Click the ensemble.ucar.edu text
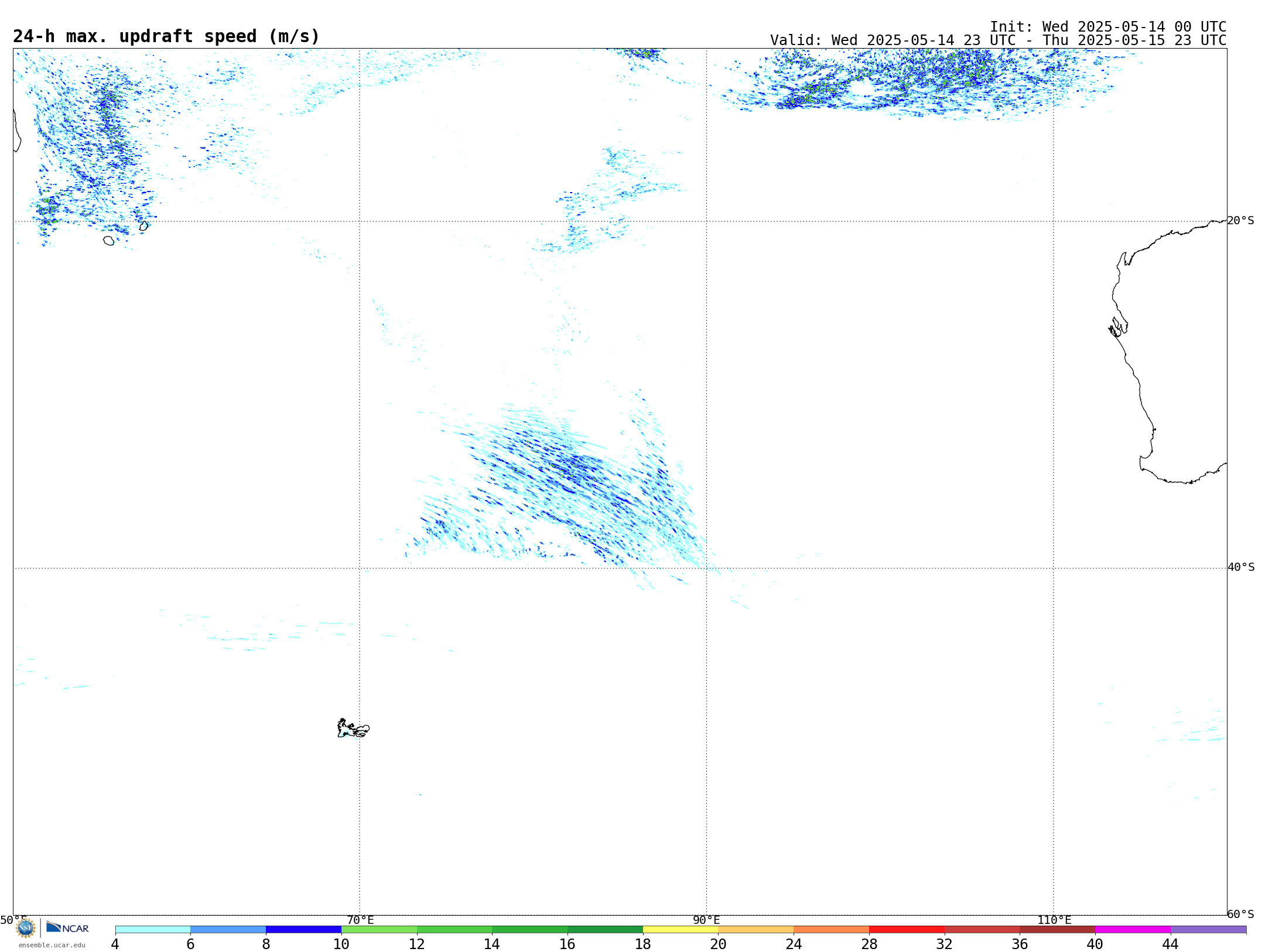The image size is (1265, 952). 52,944
